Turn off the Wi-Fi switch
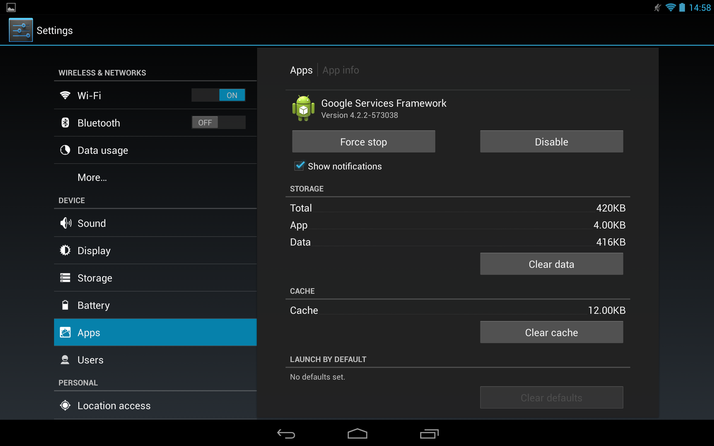Viewport: 714px width, 446px height. coord(218,95)
